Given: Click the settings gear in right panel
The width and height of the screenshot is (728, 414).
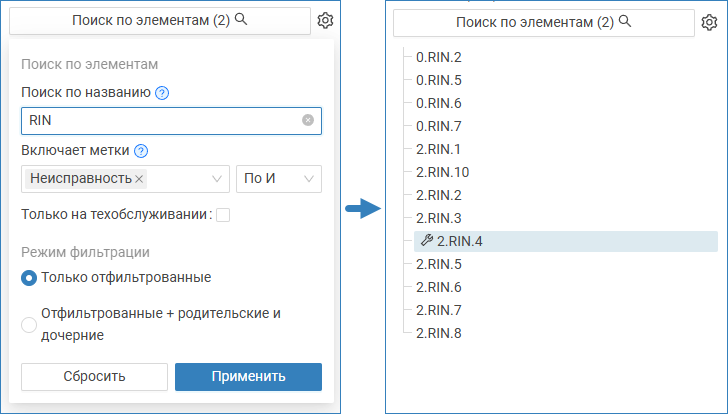Looking at the screenshot, I should click(x=708, y=22).
